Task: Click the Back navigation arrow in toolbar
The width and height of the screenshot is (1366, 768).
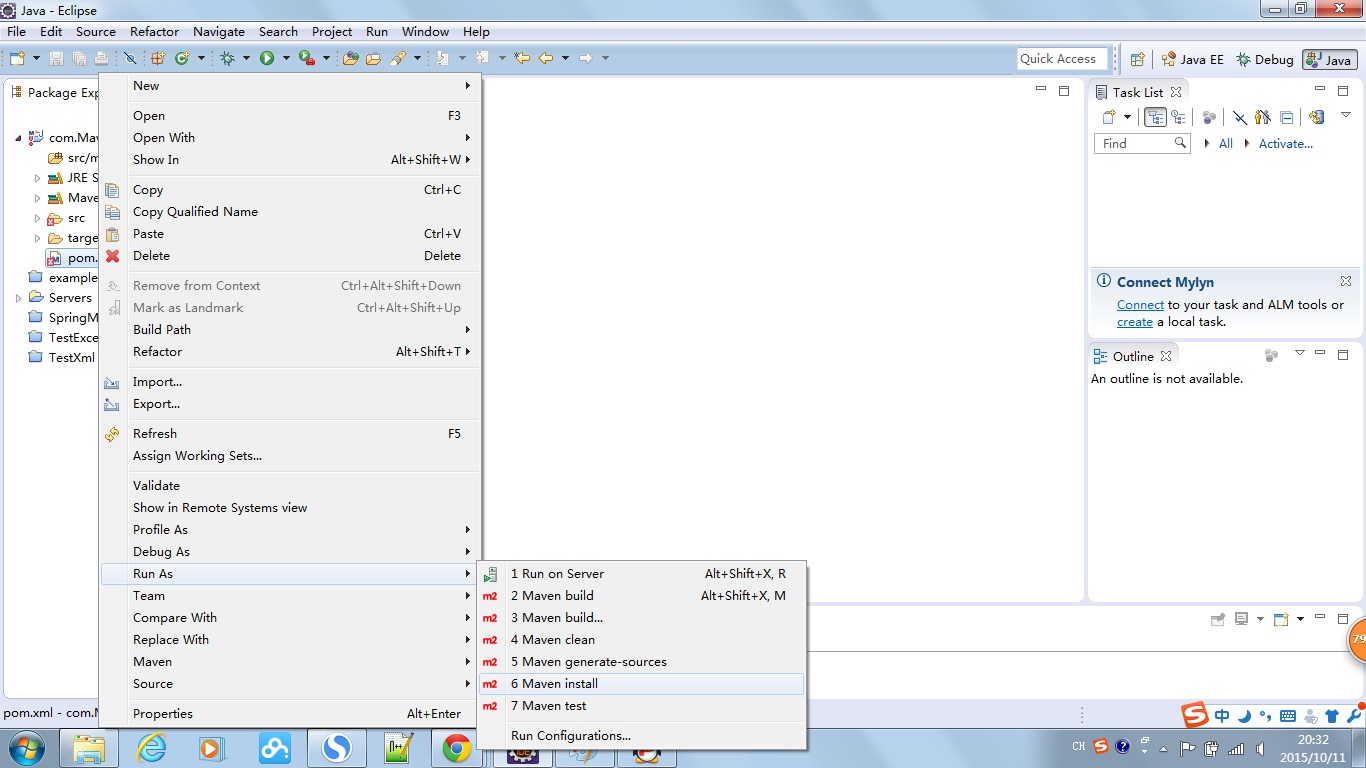Action: coord(546,58)
